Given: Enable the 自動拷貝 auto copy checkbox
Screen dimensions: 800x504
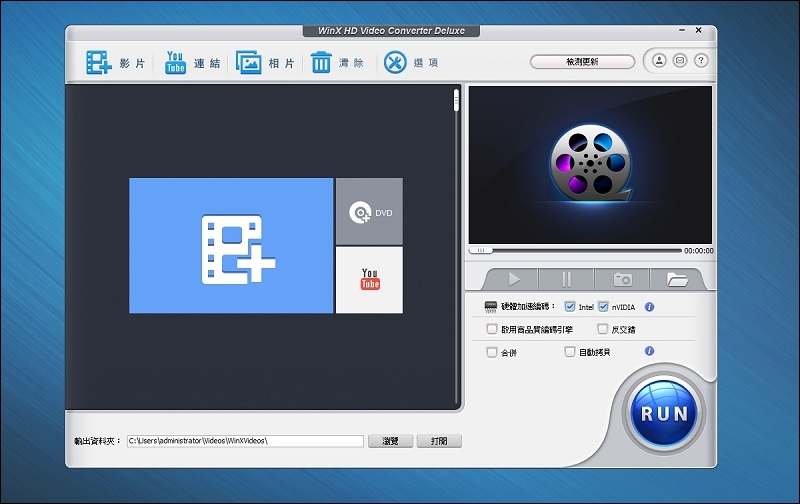Looking at the screenshot, I should click(570, 352).
